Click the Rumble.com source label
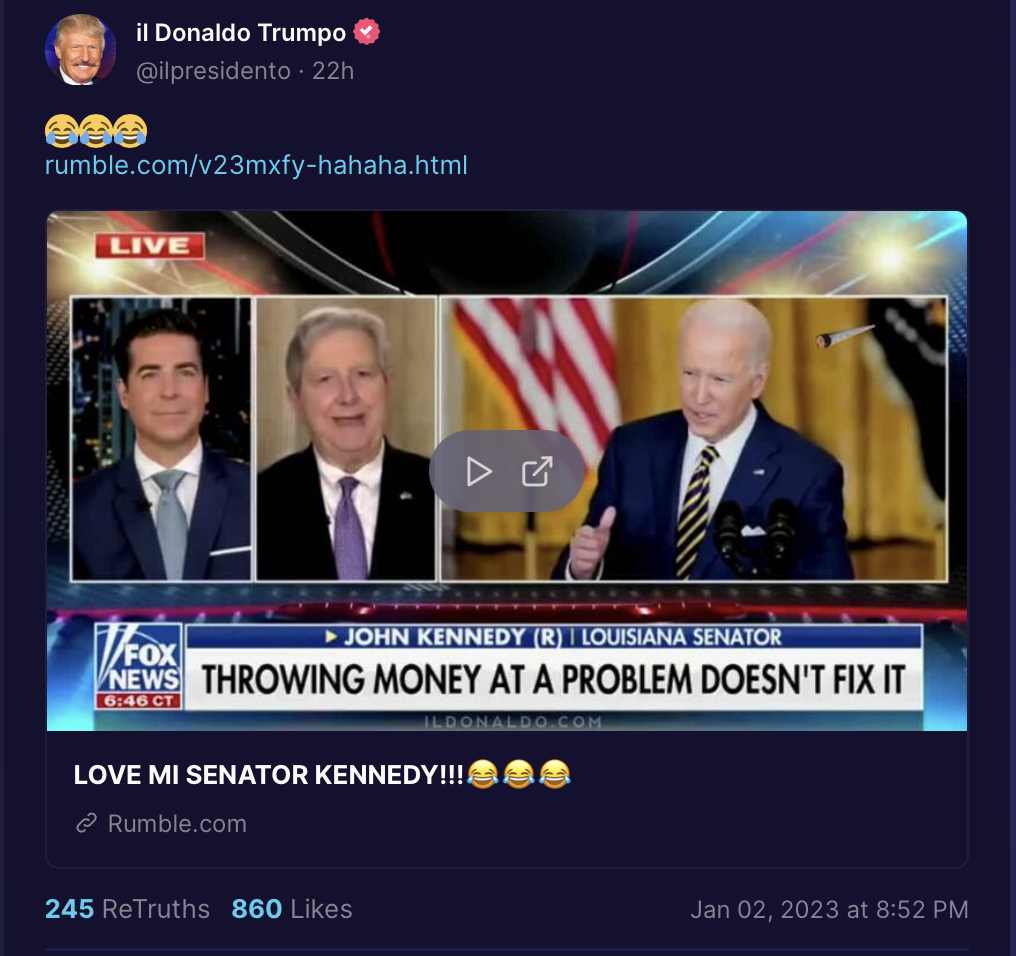This screenshot has width=1016, height=956. 177,824
